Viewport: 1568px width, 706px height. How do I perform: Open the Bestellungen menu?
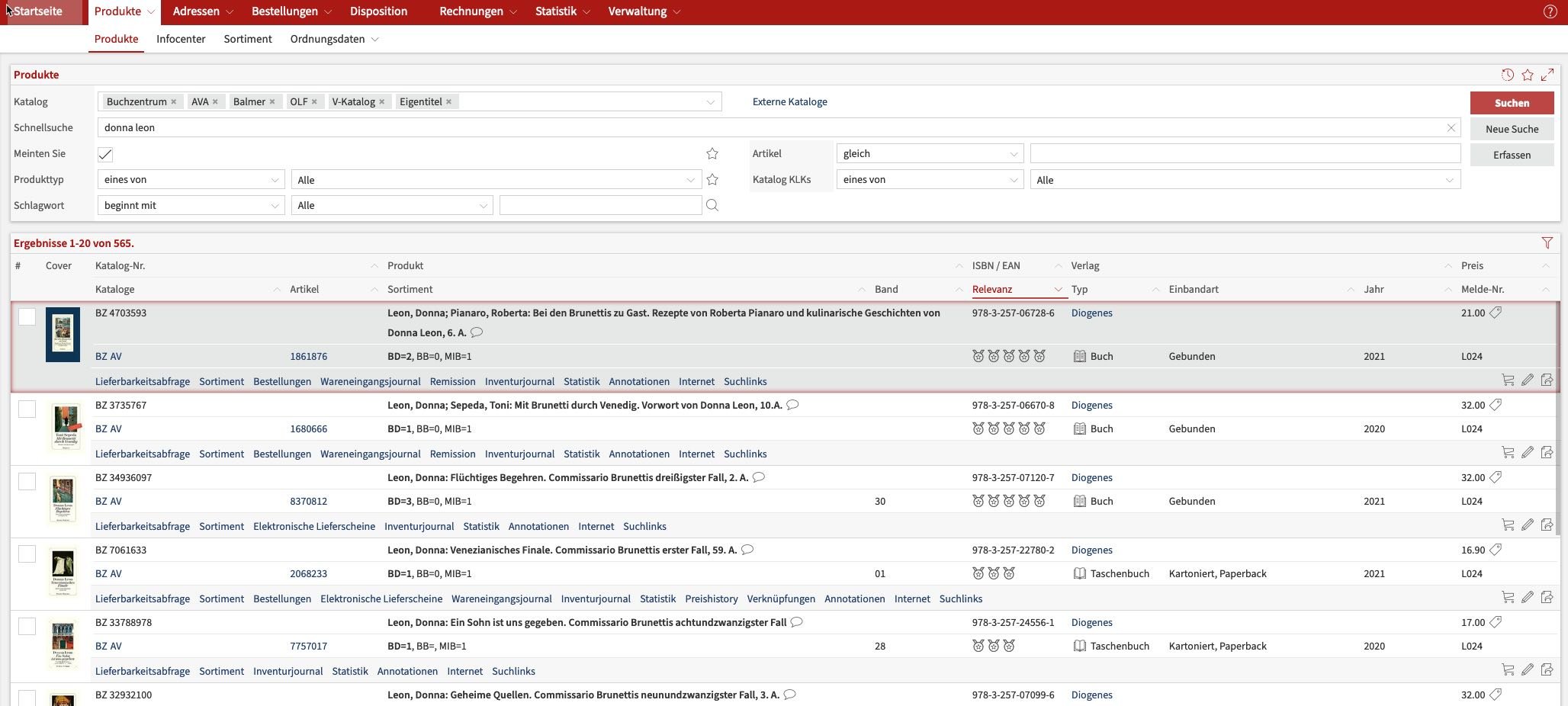pos(291,11)
